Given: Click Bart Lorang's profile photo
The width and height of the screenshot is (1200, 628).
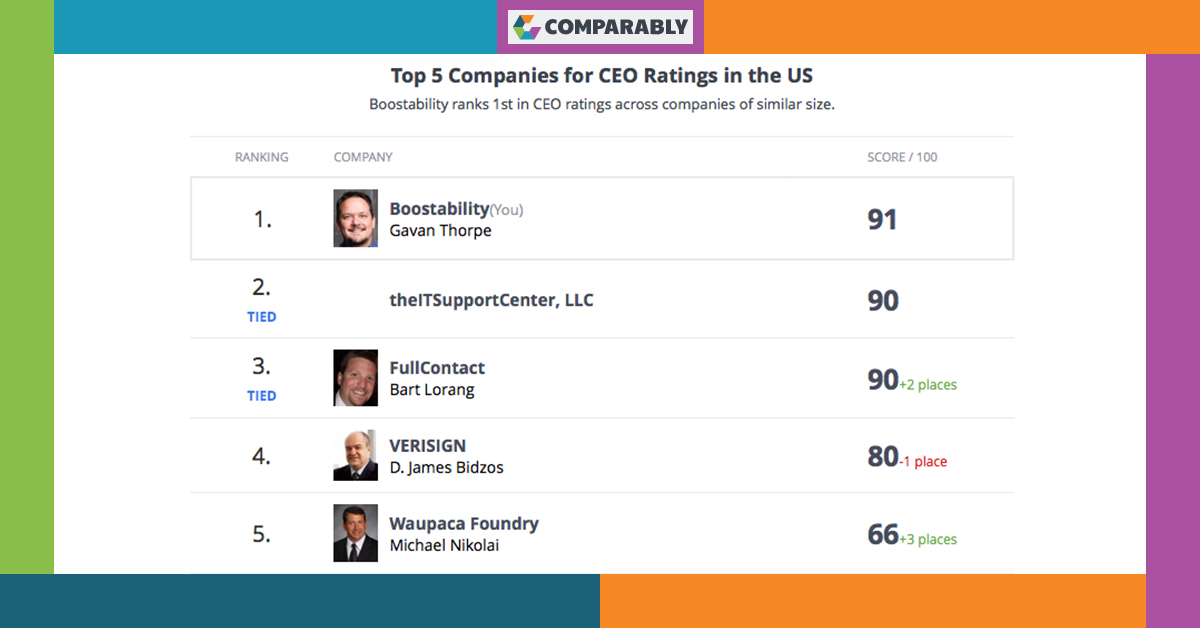Looking at the screenshot, I should (x=355, y=378).
